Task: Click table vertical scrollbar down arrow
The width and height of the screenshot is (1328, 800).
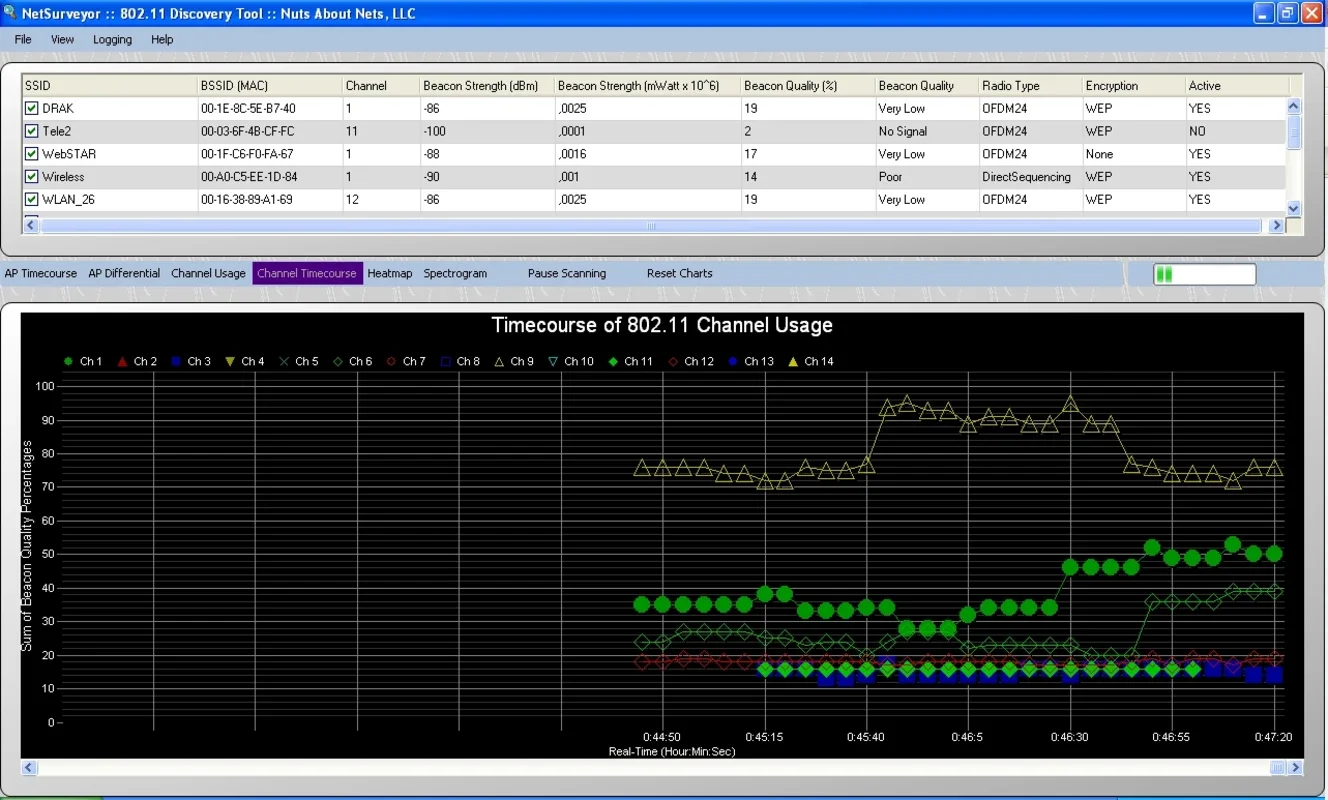Action: 1293,207
